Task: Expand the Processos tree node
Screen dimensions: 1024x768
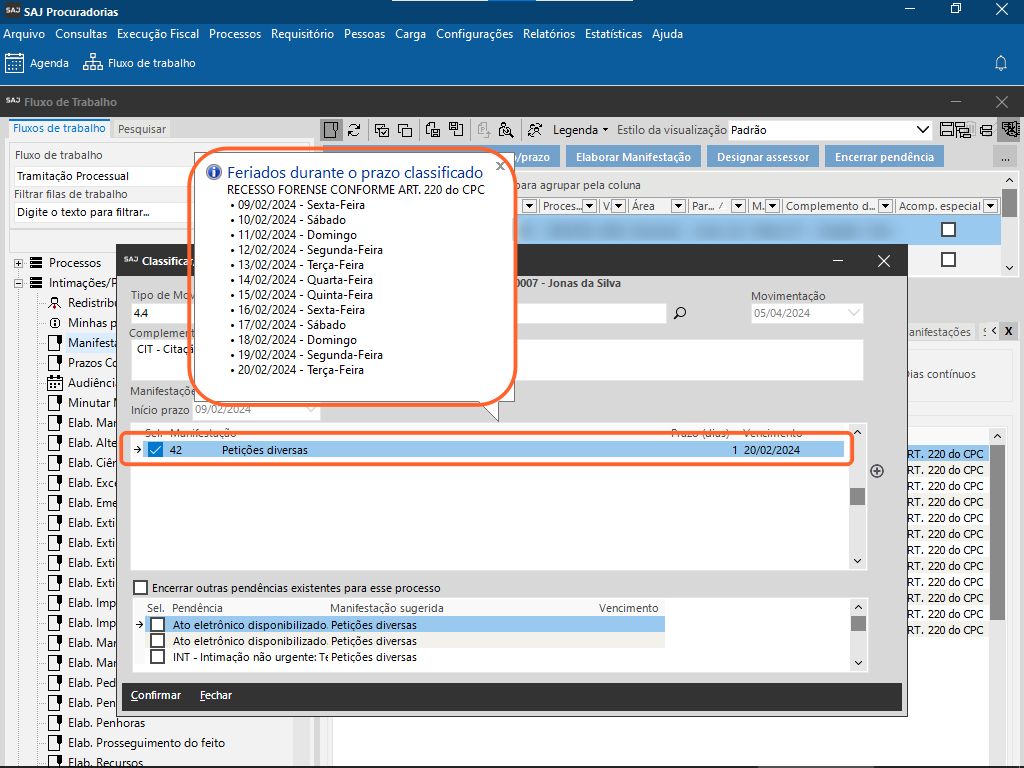Action: point(19,263)
